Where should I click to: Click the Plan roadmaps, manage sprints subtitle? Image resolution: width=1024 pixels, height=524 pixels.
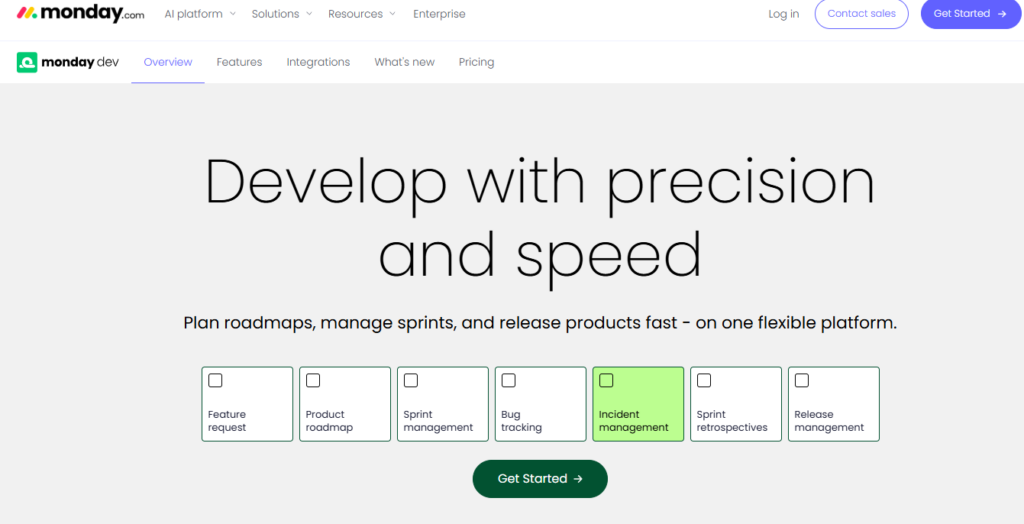click(x=540, y=323)
